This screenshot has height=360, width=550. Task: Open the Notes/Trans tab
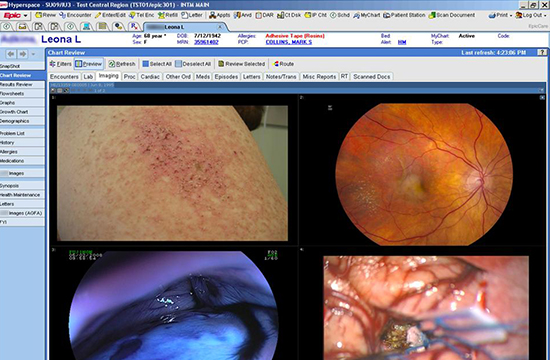281,76
